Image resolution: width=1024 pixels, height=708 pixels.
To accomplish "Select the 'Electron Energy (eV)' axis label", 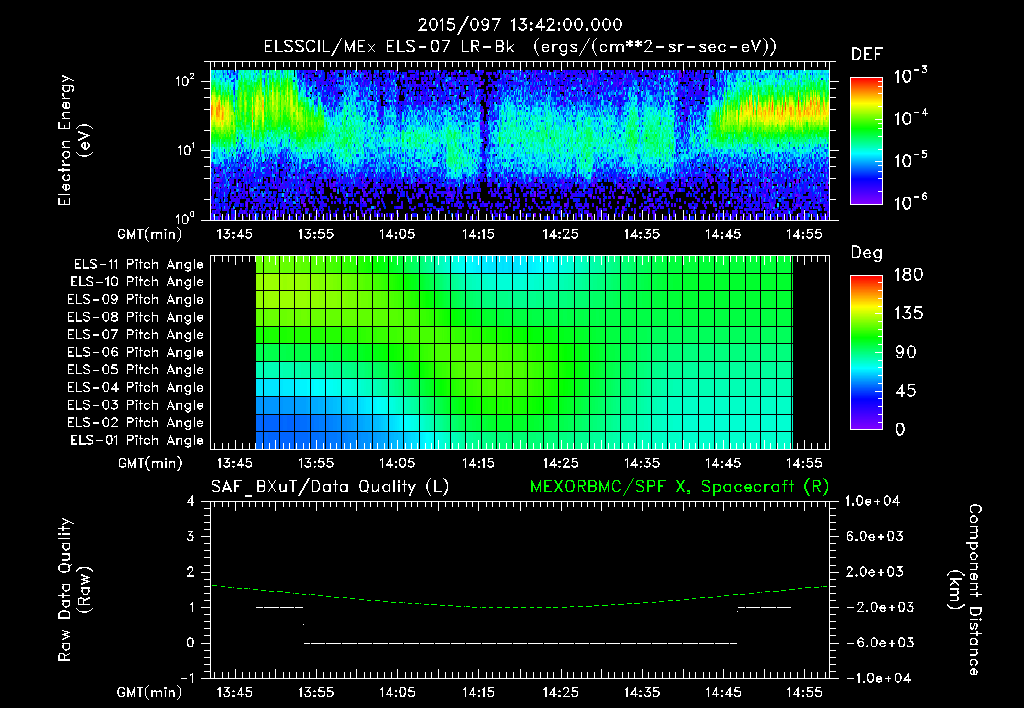I will pos(74,140).
